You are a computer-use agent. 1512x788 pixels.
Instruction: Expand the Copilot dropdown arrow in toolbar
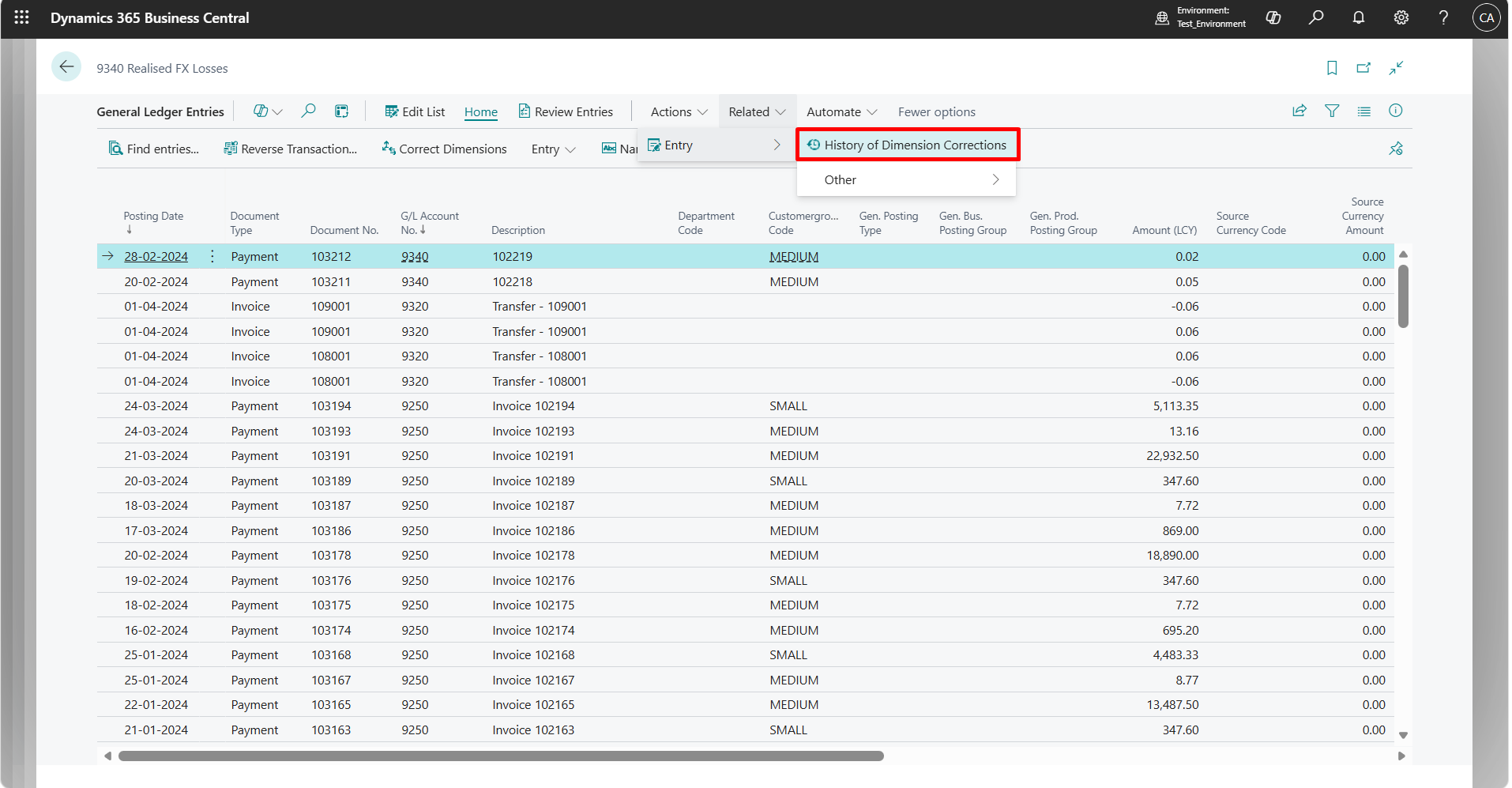pyautogui.click(x=277, y=112)
